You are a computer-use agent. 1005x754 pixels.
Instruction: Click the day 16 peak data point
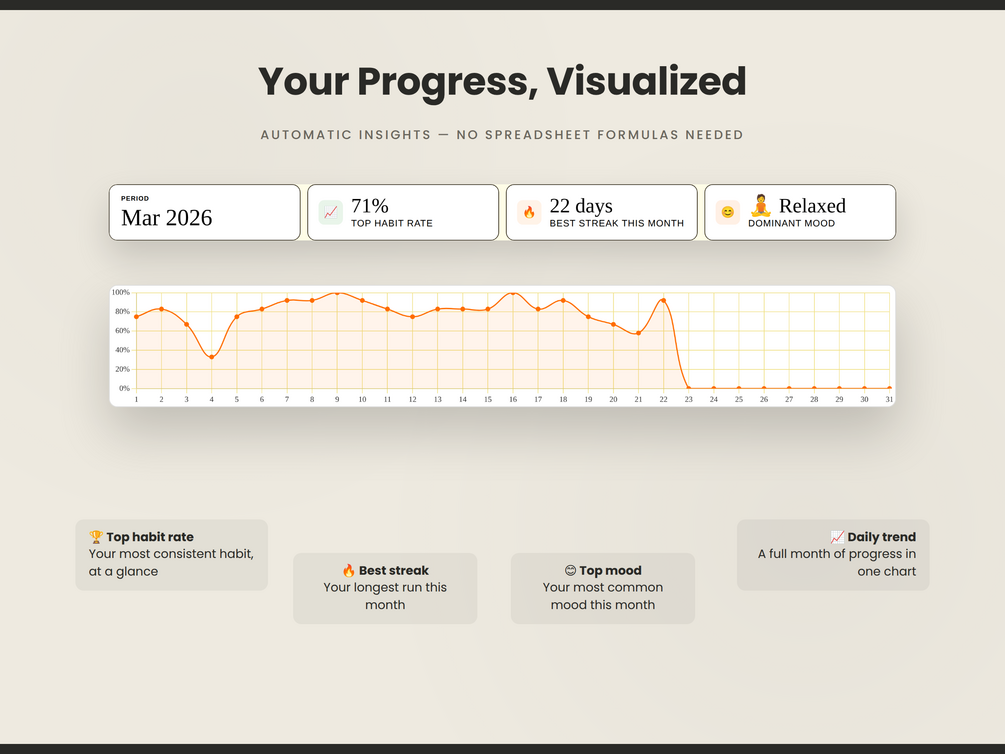coord(513,292)
